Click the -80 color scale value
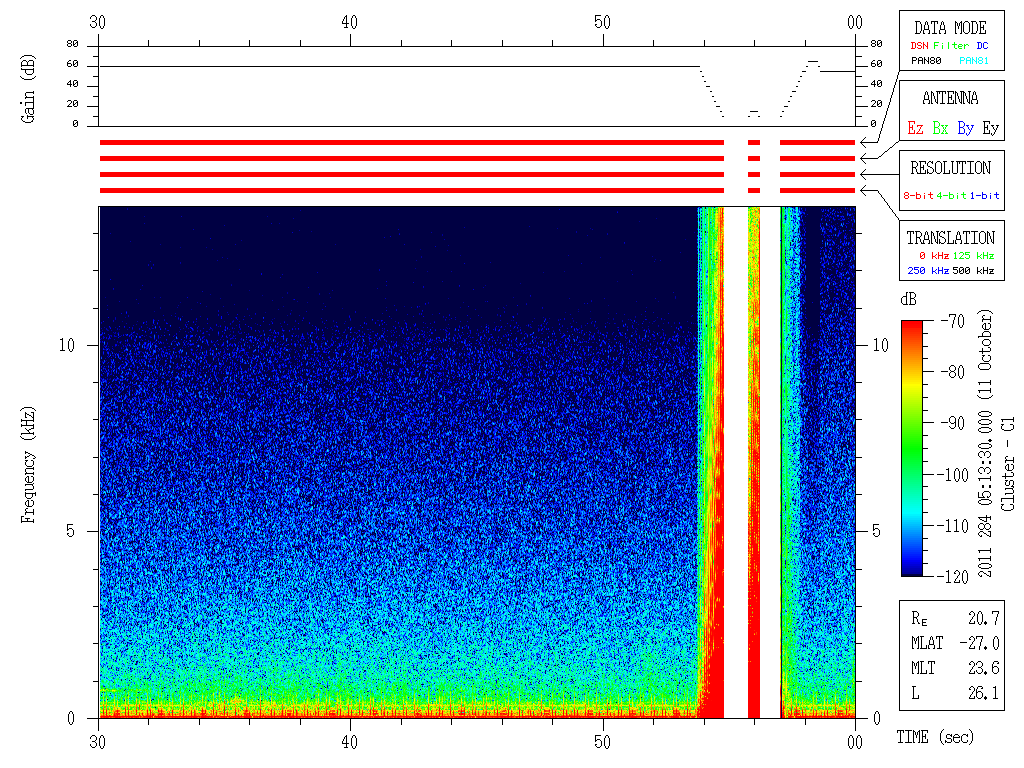The width and height of the screenshot is (1024, 768). click(953, 372)
